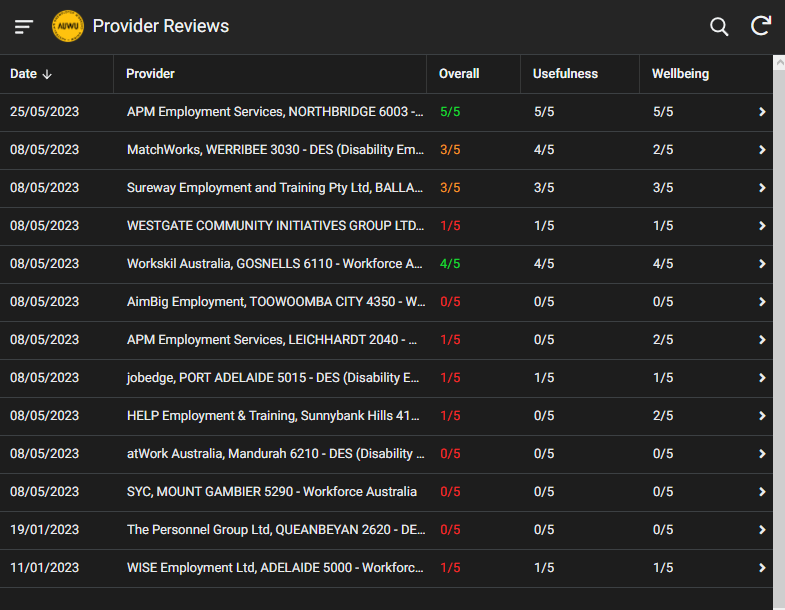The height and width of the screenshot is (610, 785).
Task: Select APM Employment Services, LEICHHARDT text
Action: pyautogui.click(x=271, y=340)
